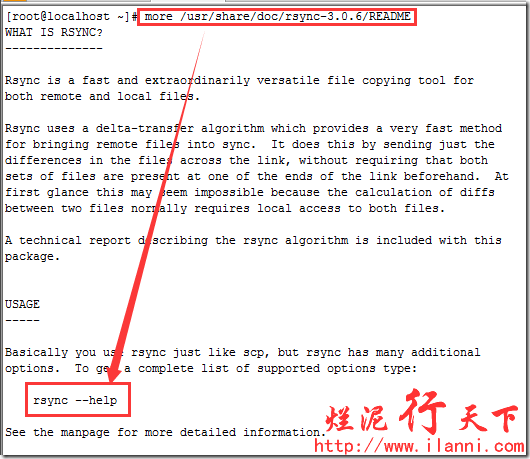Image resolution: width=530 pixels, height=459 pixels.
Task: Open the http://www.ilanni.com watermark link
Action: (x=419, y=446)
